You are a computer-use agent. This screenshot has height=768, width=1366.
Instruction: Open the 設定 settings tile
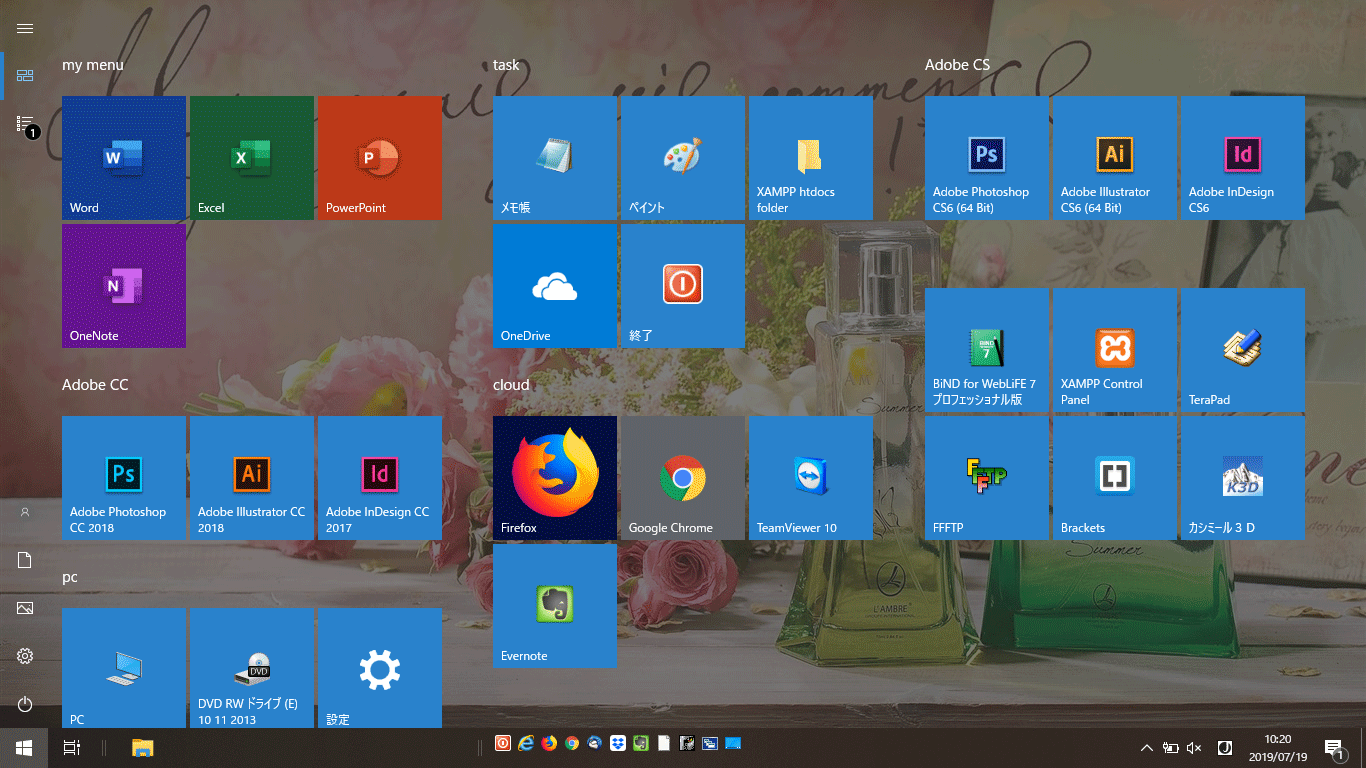click(380, 668)
